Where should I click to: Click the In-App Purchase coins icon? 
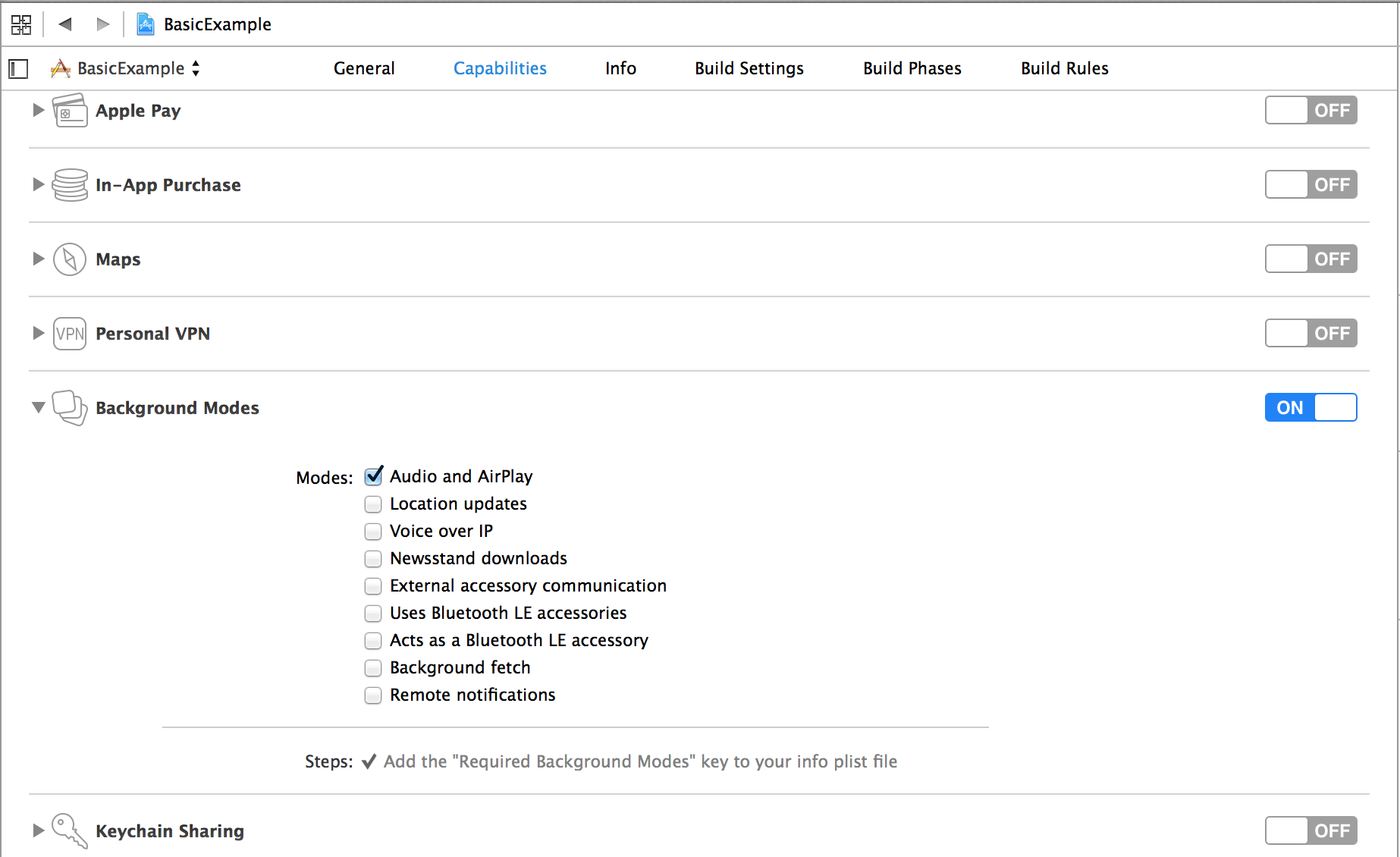point(70,185)
